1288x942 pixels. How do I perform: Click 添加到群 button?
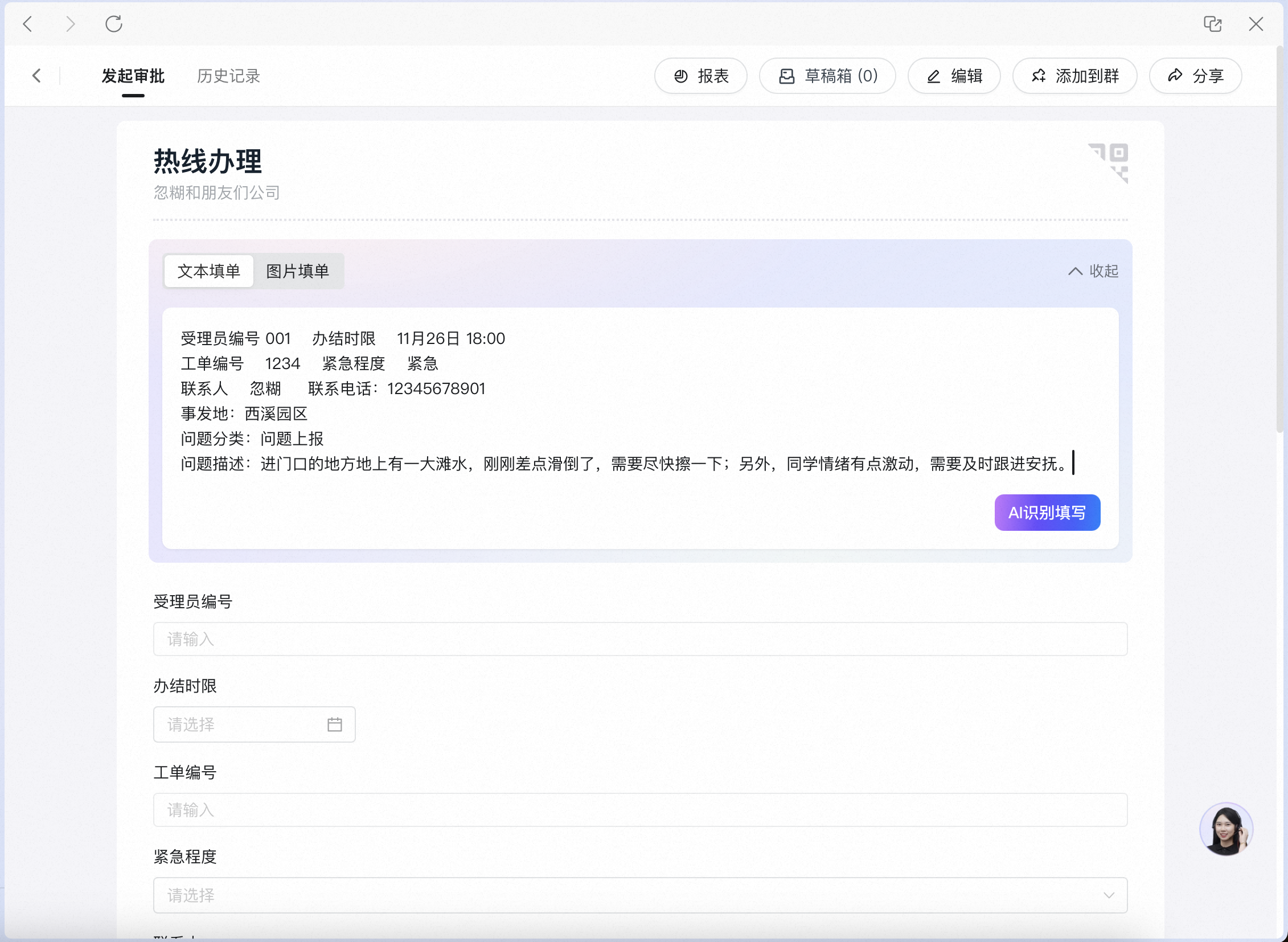tap(1075, 76)
